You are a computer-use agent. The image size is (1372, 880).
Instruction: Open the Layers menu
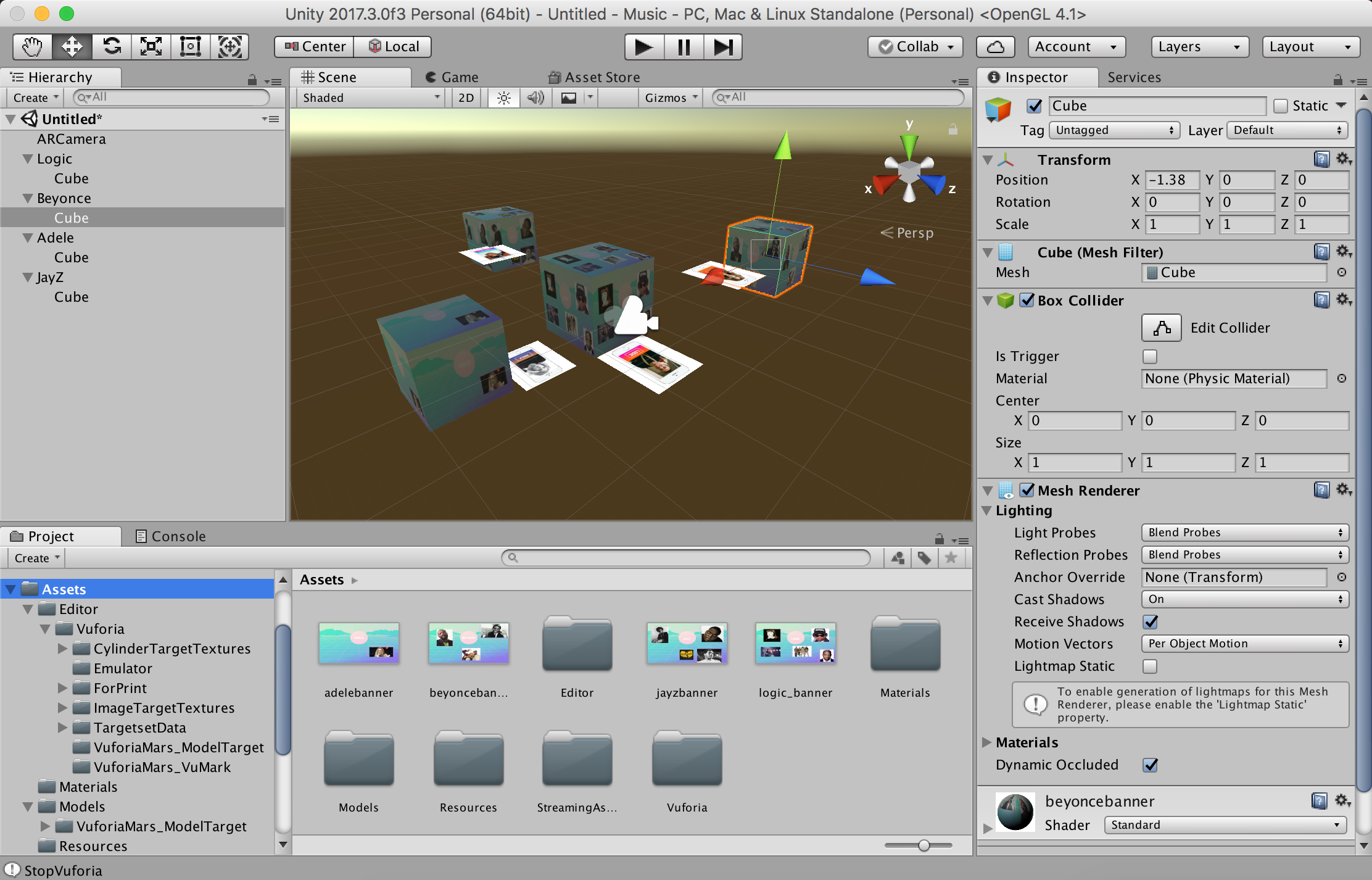tap(1200, 47)
